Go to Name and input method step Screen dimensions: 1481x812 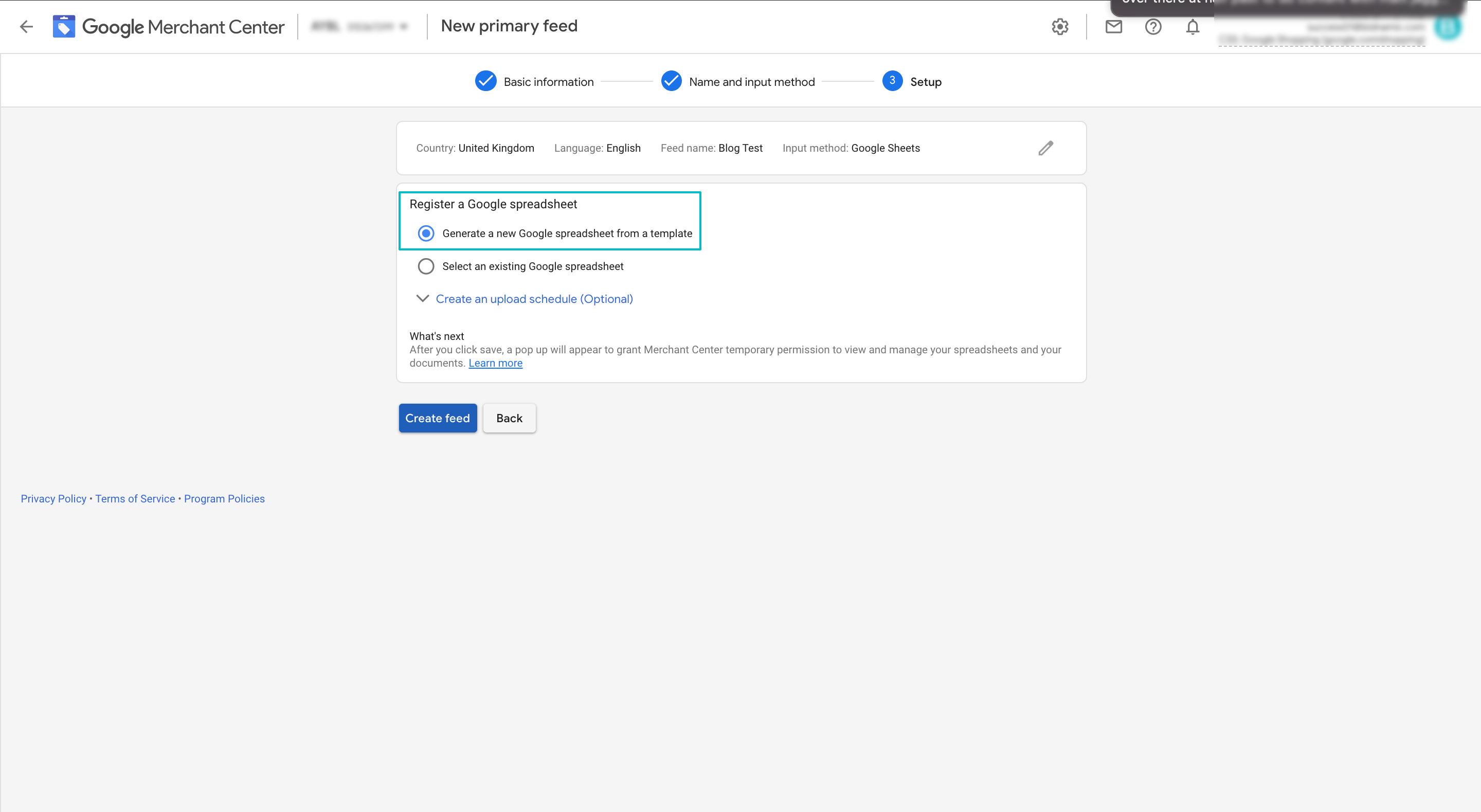(751, 82)
